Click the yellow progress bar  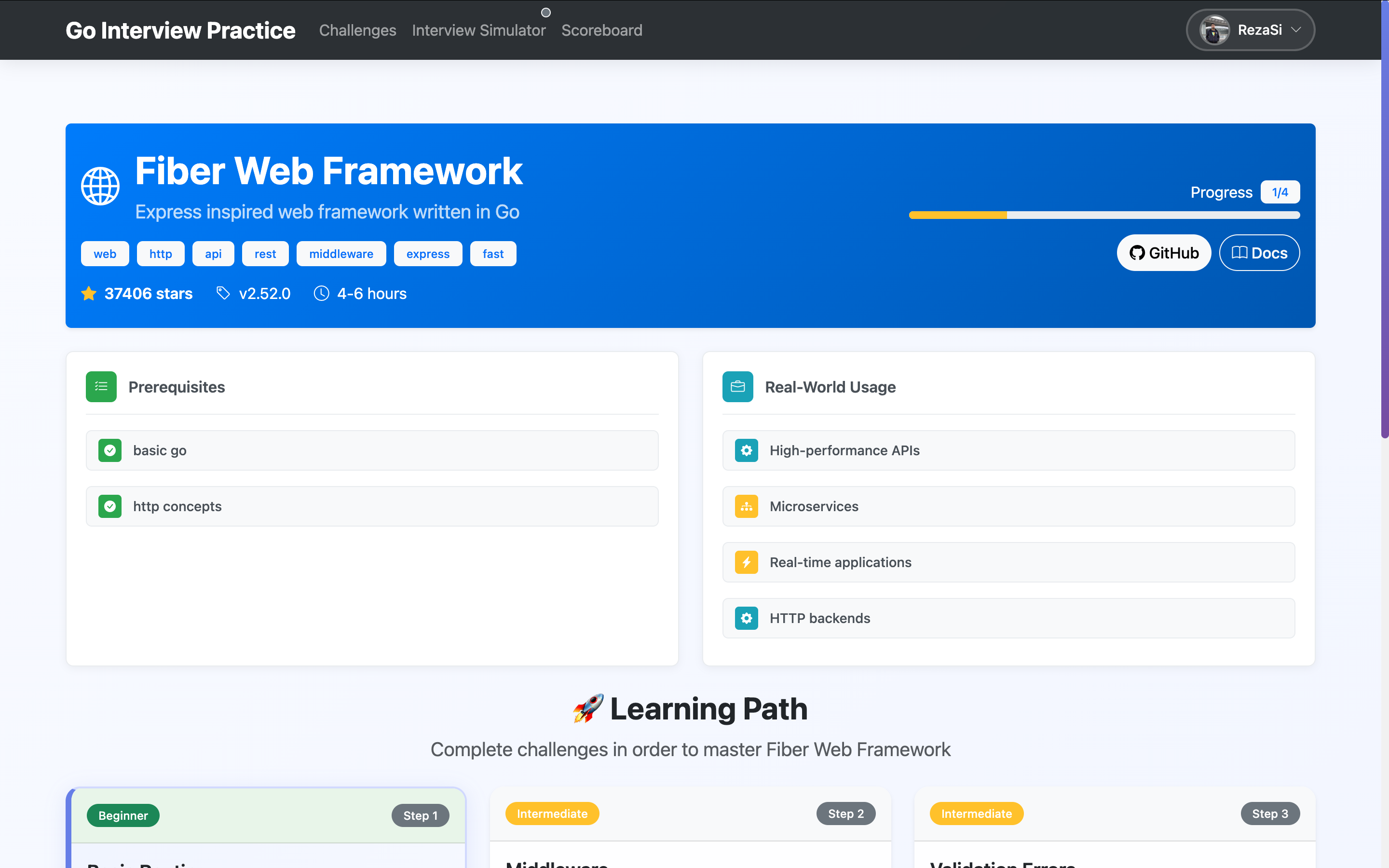[957, 215]
